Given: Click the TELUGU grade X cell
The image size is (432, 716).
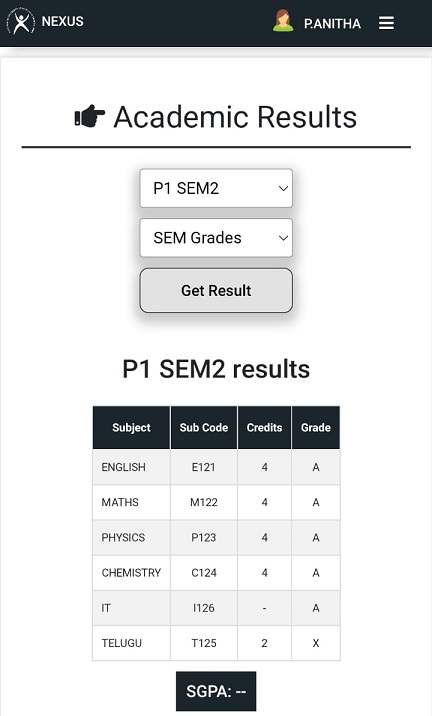Looking at the screenshot, I should [316, 643].
